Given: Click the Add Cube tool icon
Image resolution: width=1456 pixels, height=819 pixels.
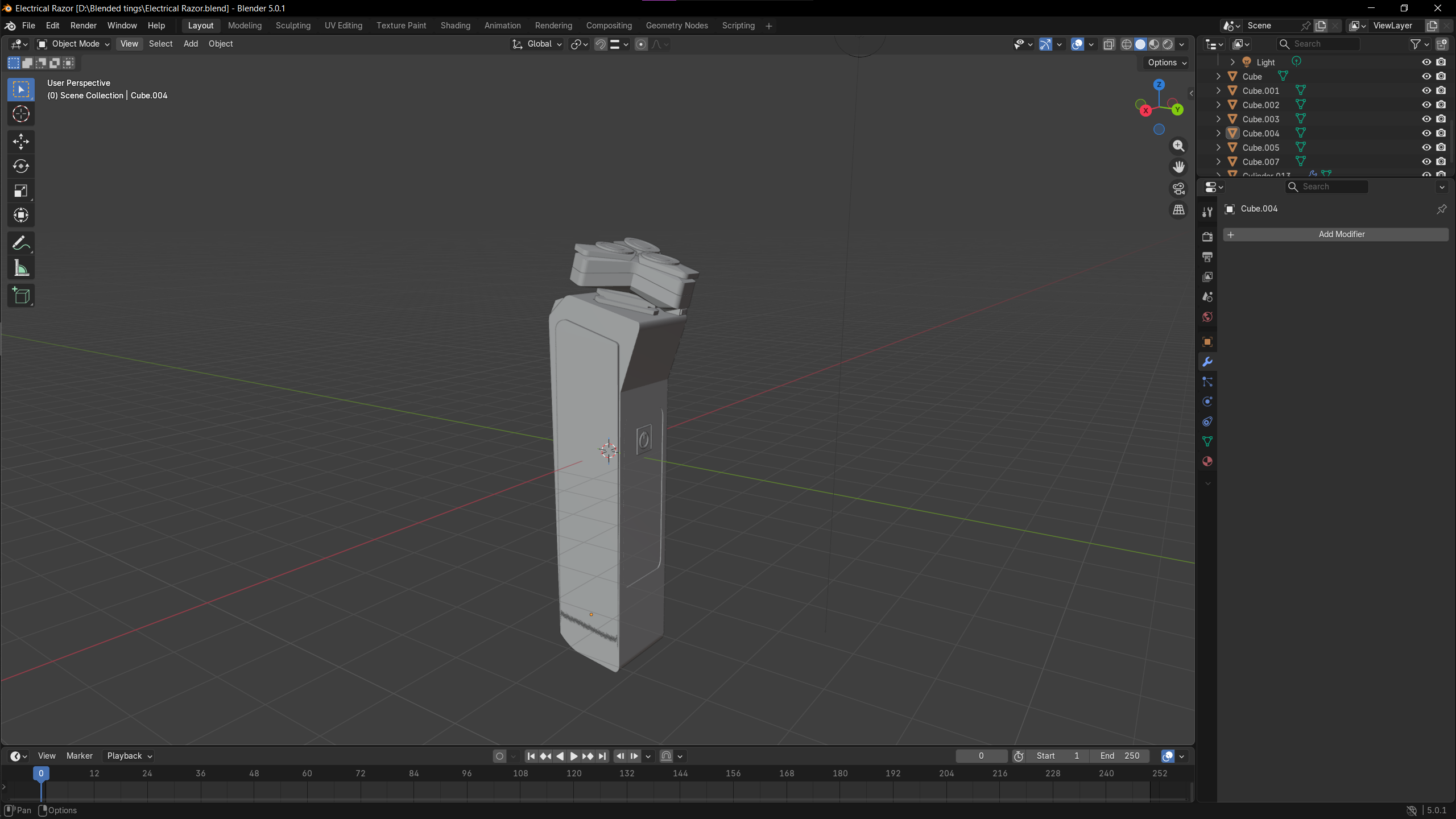Looking at the screenshot, I should (21, 296).
